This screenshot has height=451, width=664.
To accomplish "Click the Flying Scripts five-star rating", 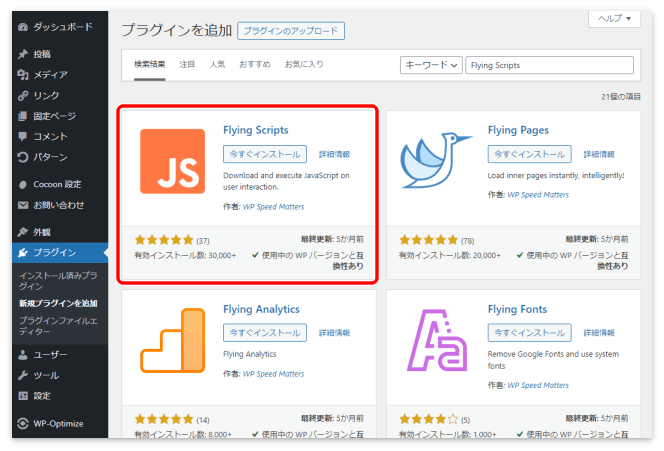I will click(164, 241).
